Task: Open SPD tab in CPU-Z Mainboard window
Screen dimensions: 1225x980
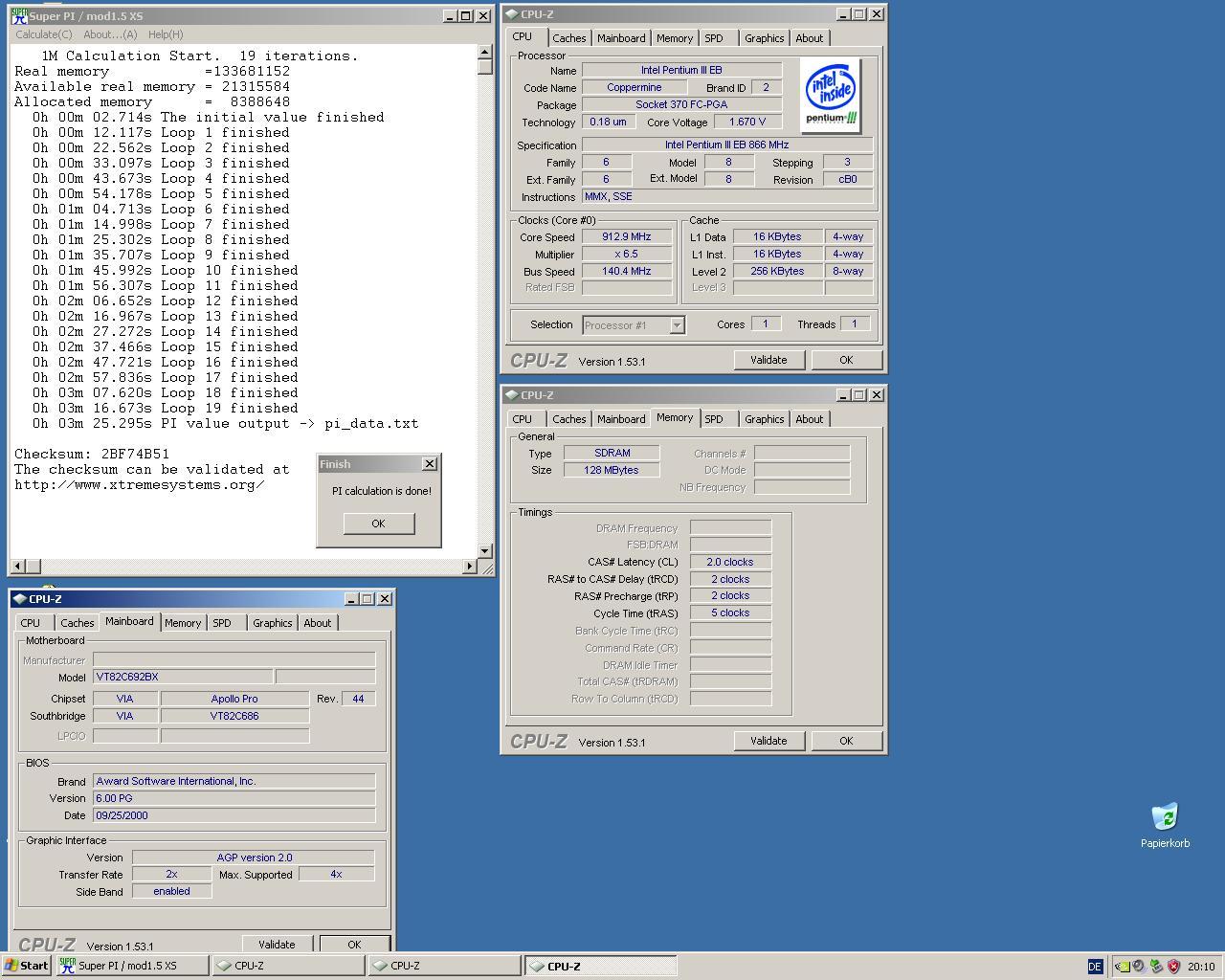Action: (222, 623)
